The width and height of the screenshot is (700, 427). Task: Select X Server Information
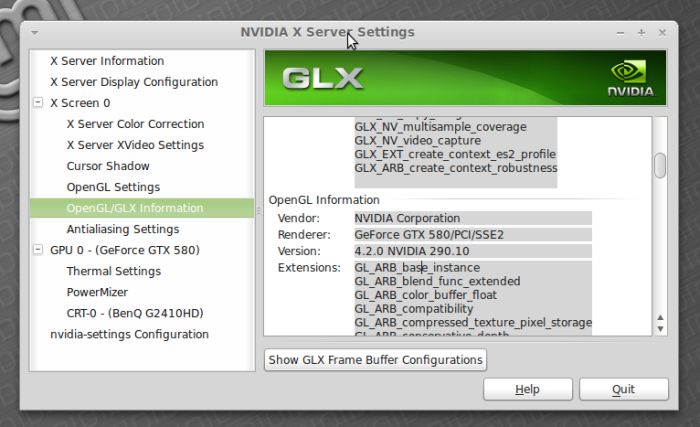[x=107, y=61]
